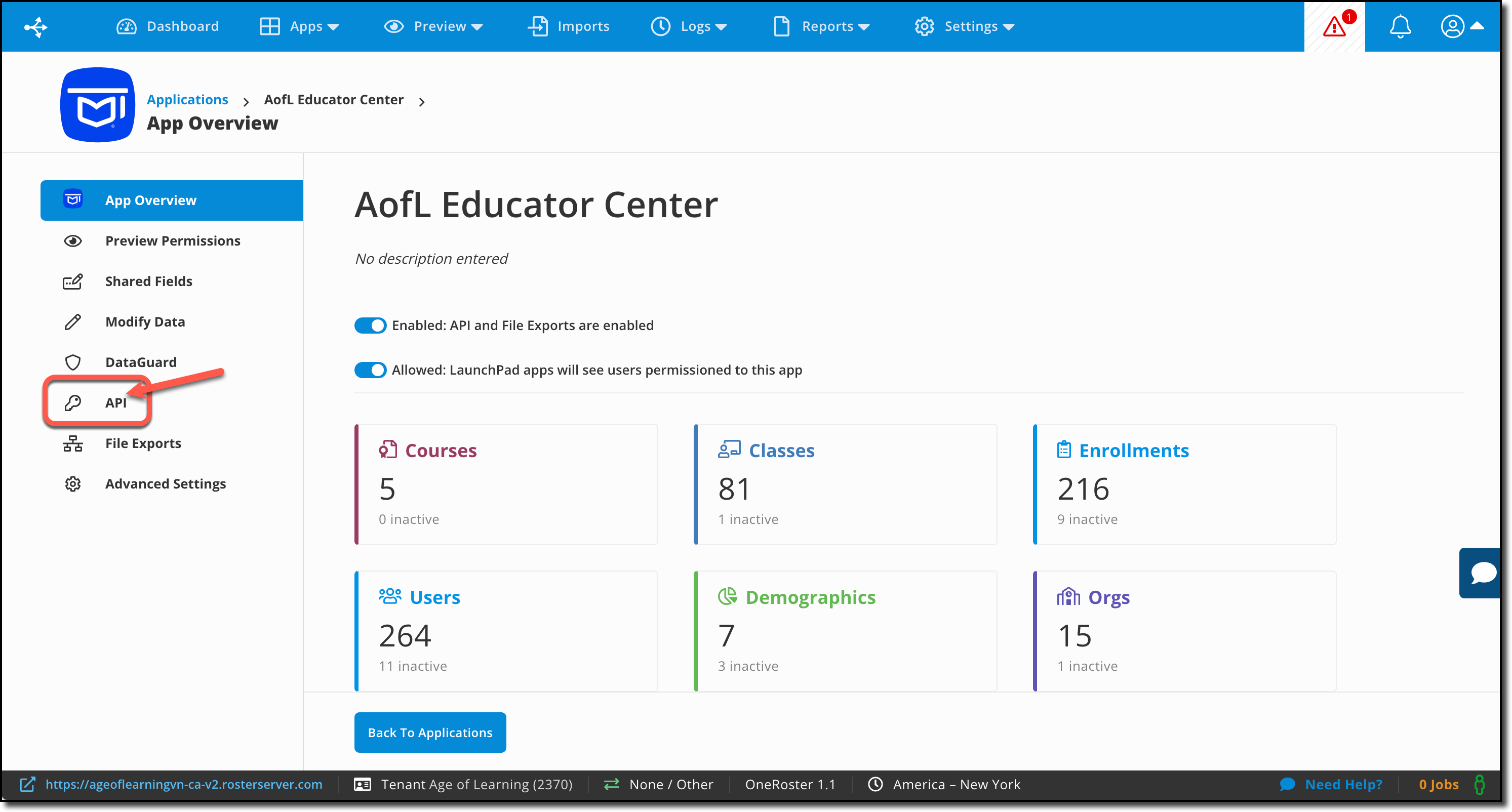Screen dimensions: 1512x812
Task: Click the Advanced Settings gear icon
Action: click(x=73, y=484)
